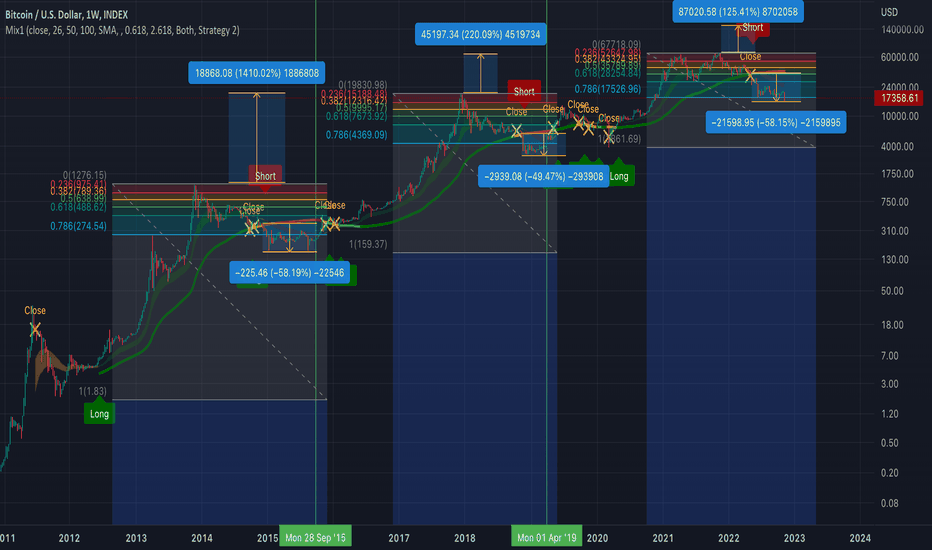Click the Short signal below the 18868.08 label

265,177
